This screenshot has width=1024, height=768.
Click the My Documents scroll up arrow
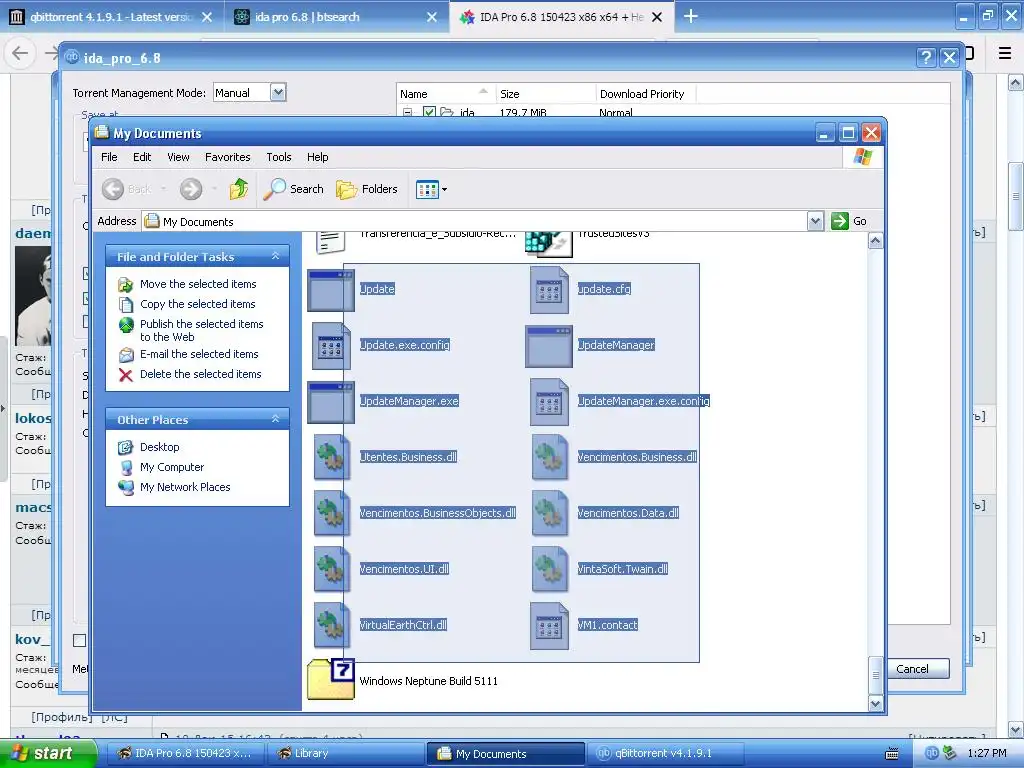876,241
